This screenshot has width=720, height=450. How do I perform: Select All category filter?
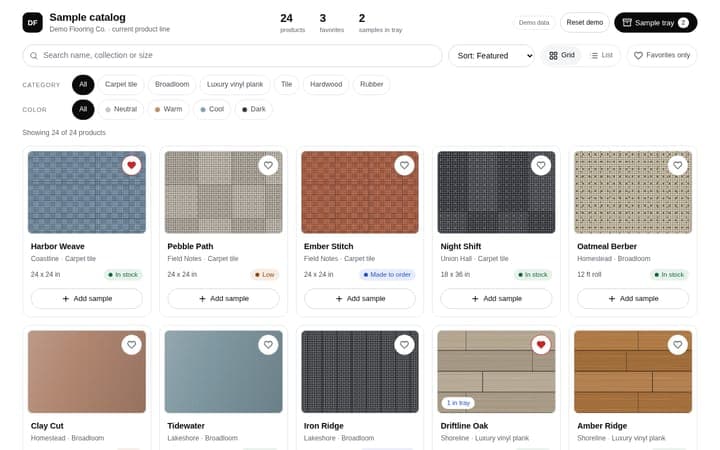coord(83,84)
